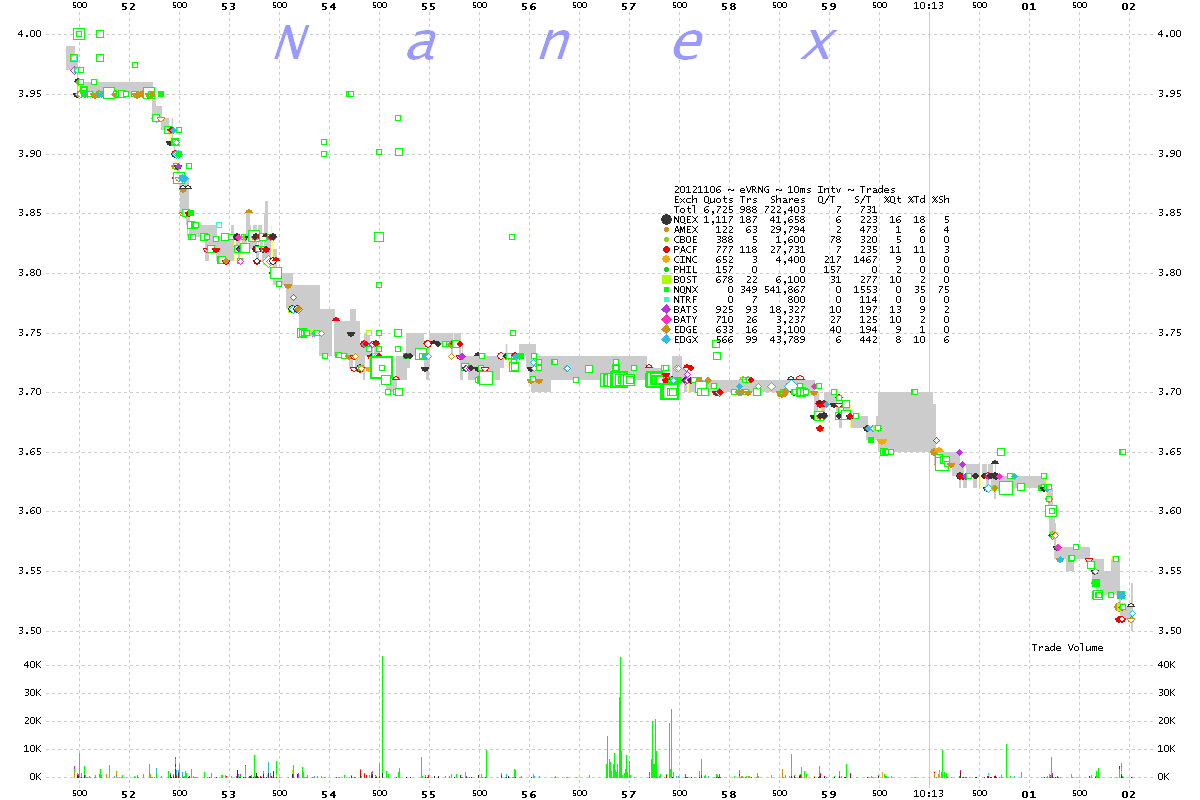Click the cyan square marker beside NTRF
1200x800 pixels.
tap(666, 300)
